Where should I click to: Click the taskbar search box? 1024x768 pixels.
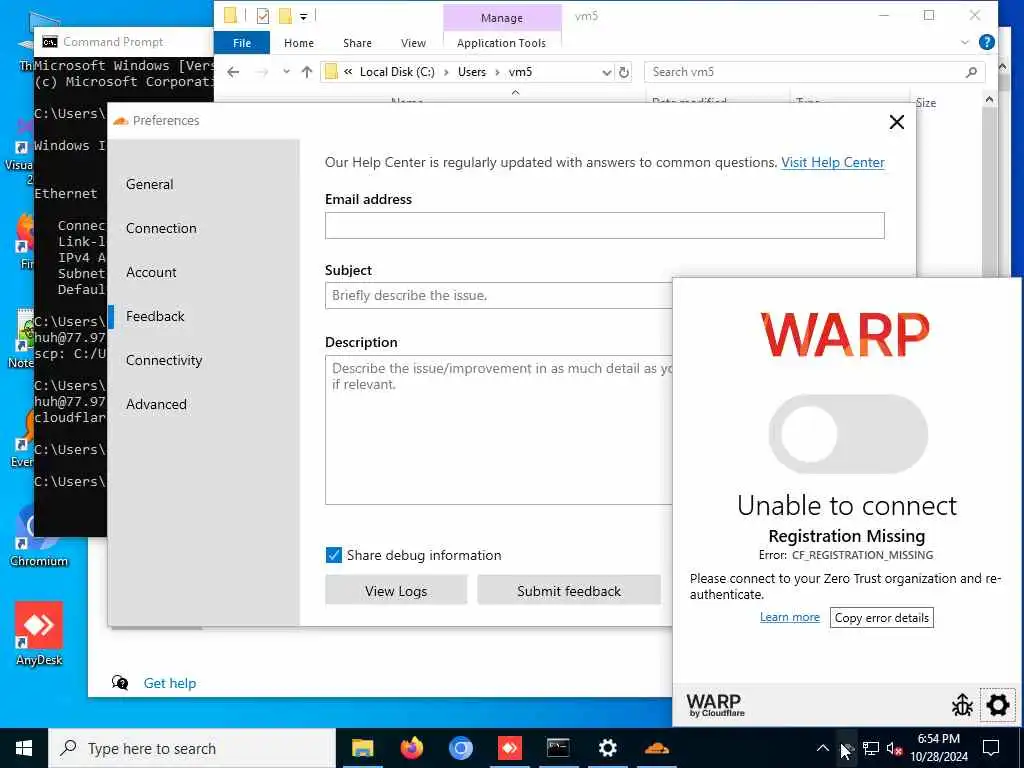192,748
